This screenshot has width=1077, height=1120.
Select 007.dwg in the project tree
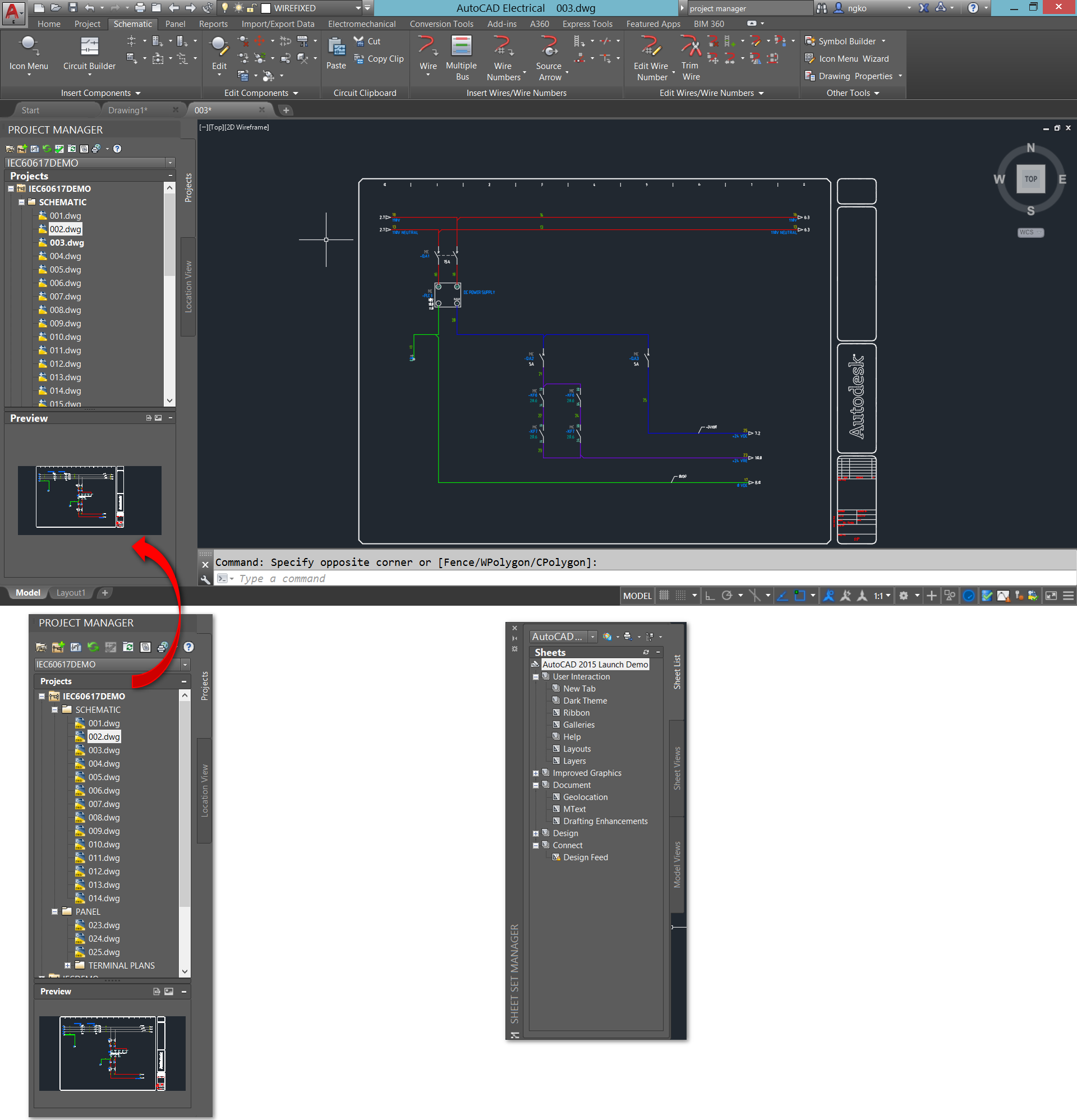coord(65,296)
